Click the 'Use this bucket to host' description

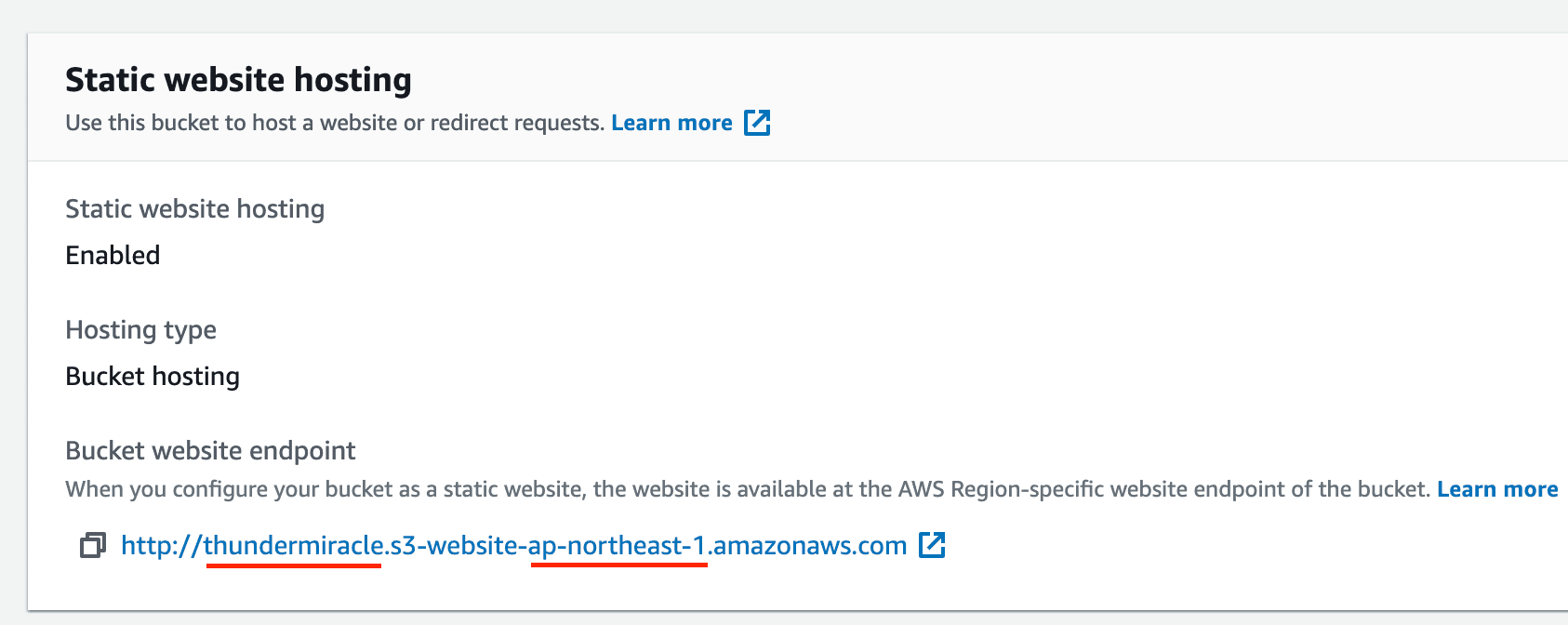point(335,123)
